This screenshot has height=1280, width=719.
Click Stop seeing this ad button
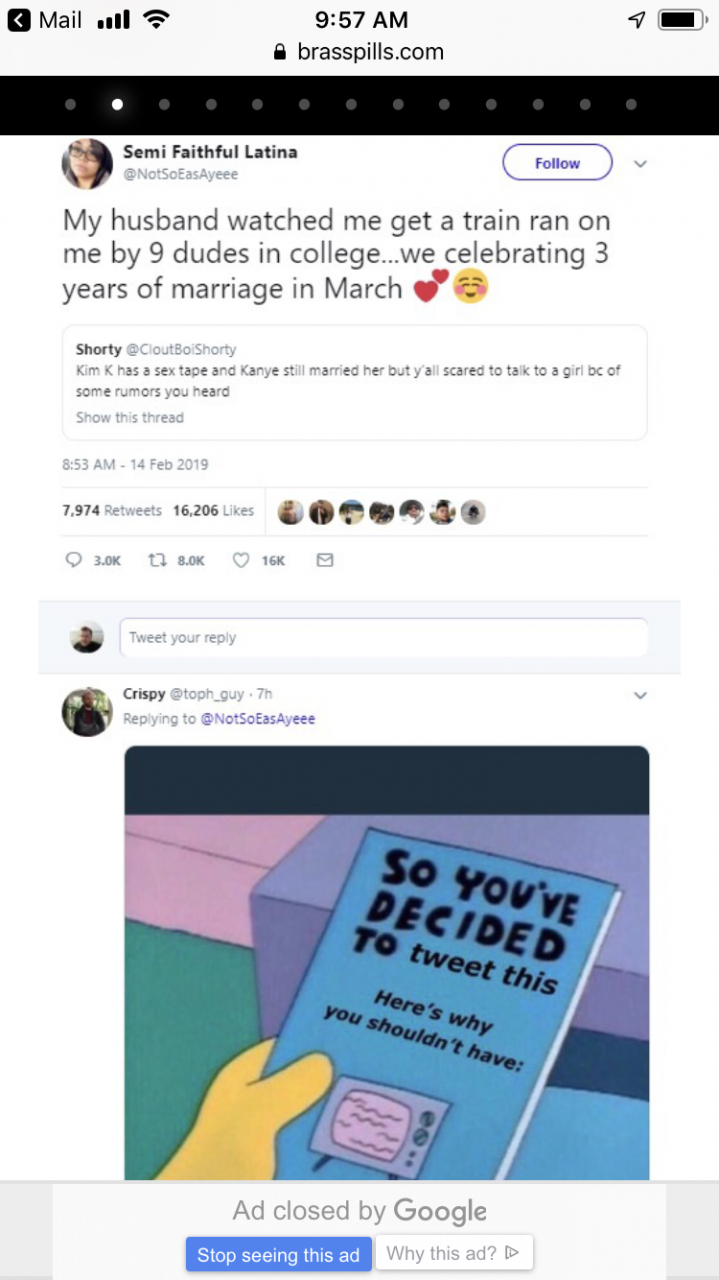[x=278, y=1254]
